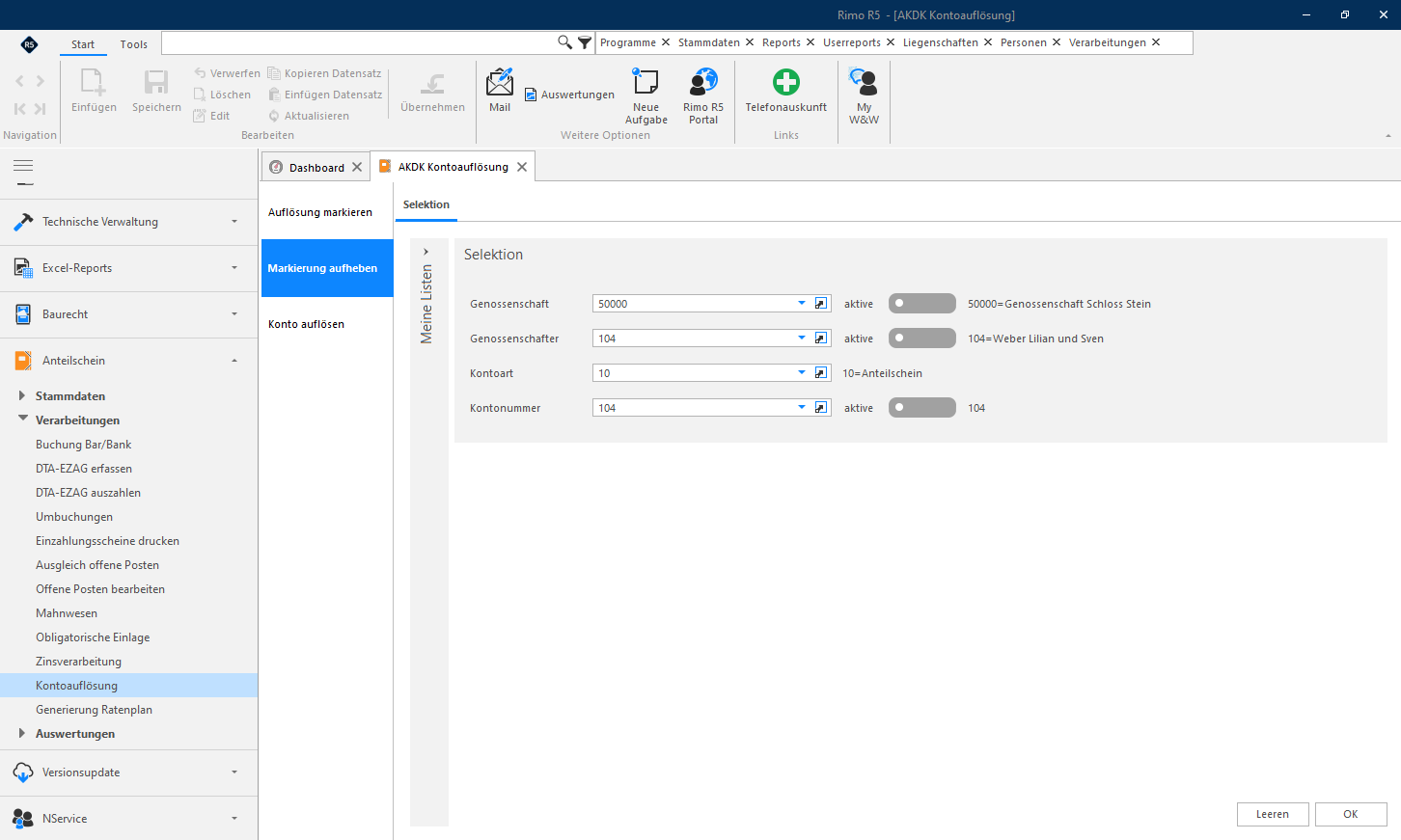
Task: Click the Rimo R5 application logo
Action: (29, 44)
